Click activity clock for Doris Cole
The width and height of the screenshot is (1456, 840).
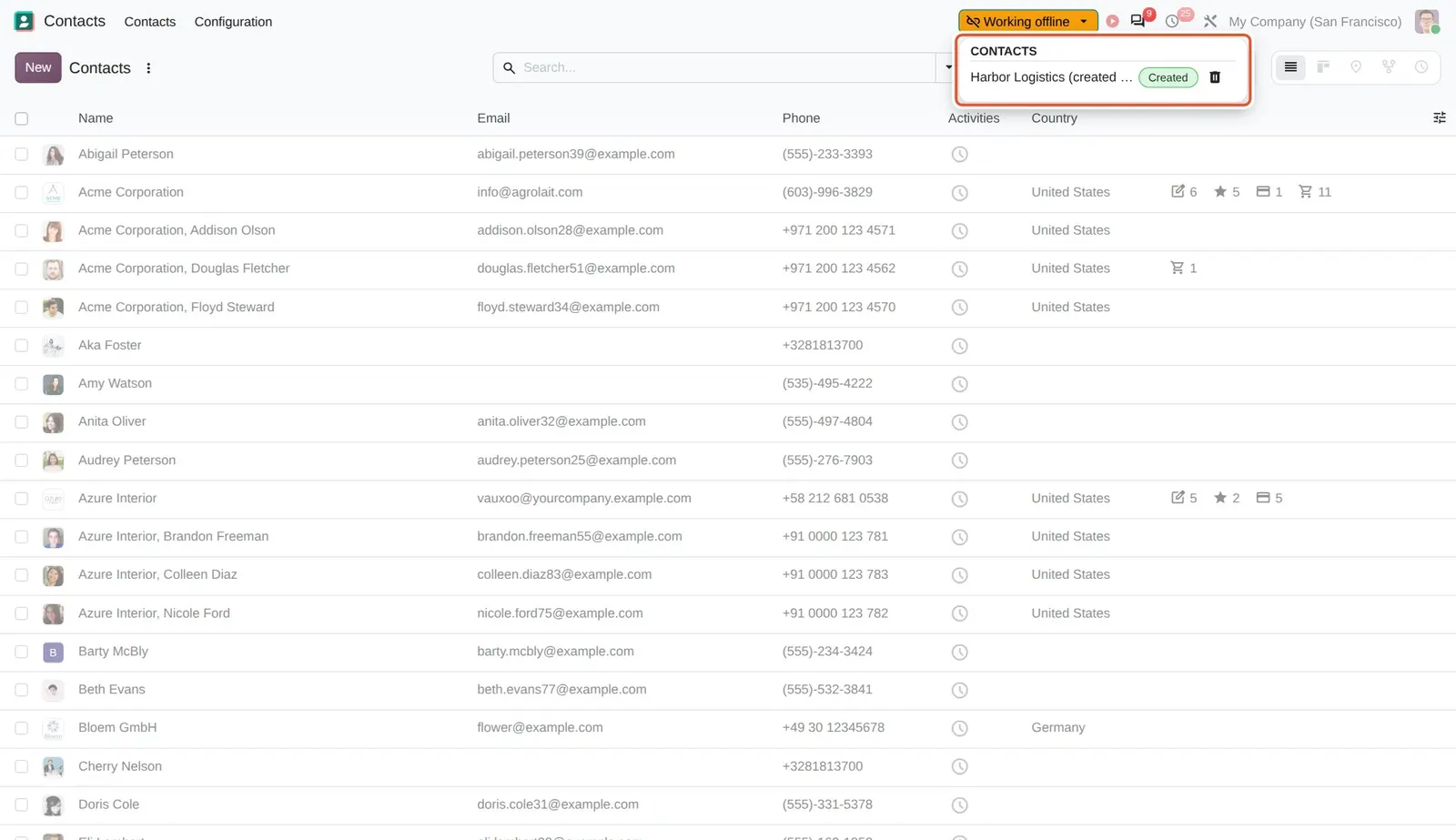[959, 805]
